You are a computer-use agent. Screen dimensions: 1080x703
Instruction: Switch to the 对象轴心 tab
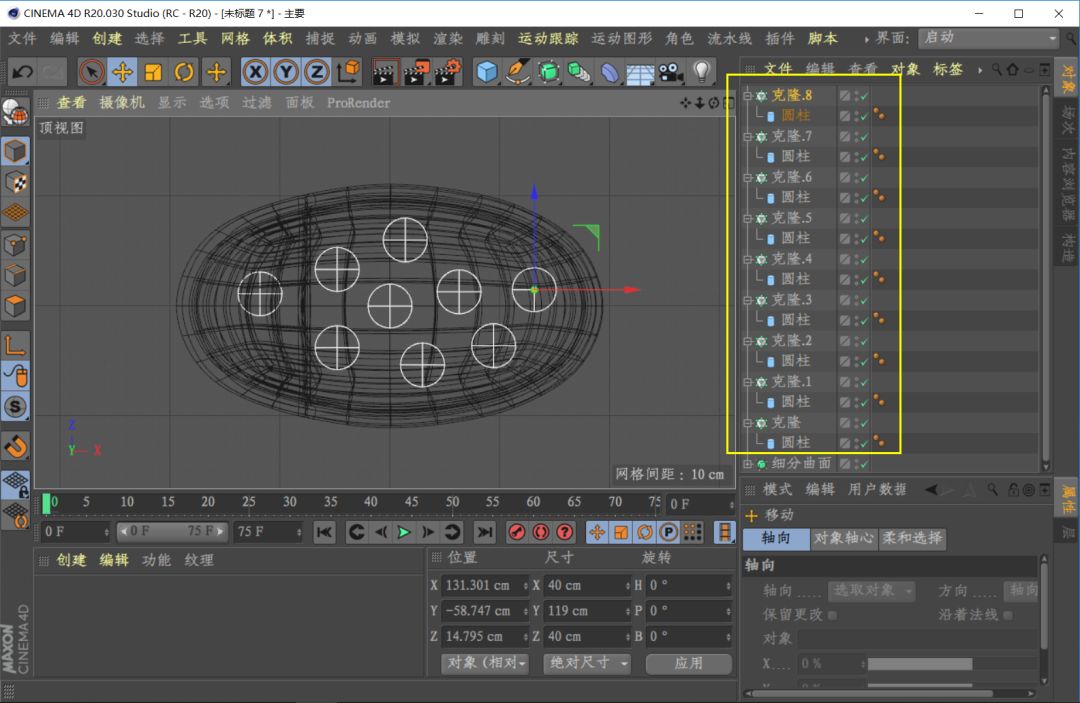pos(843,538)
